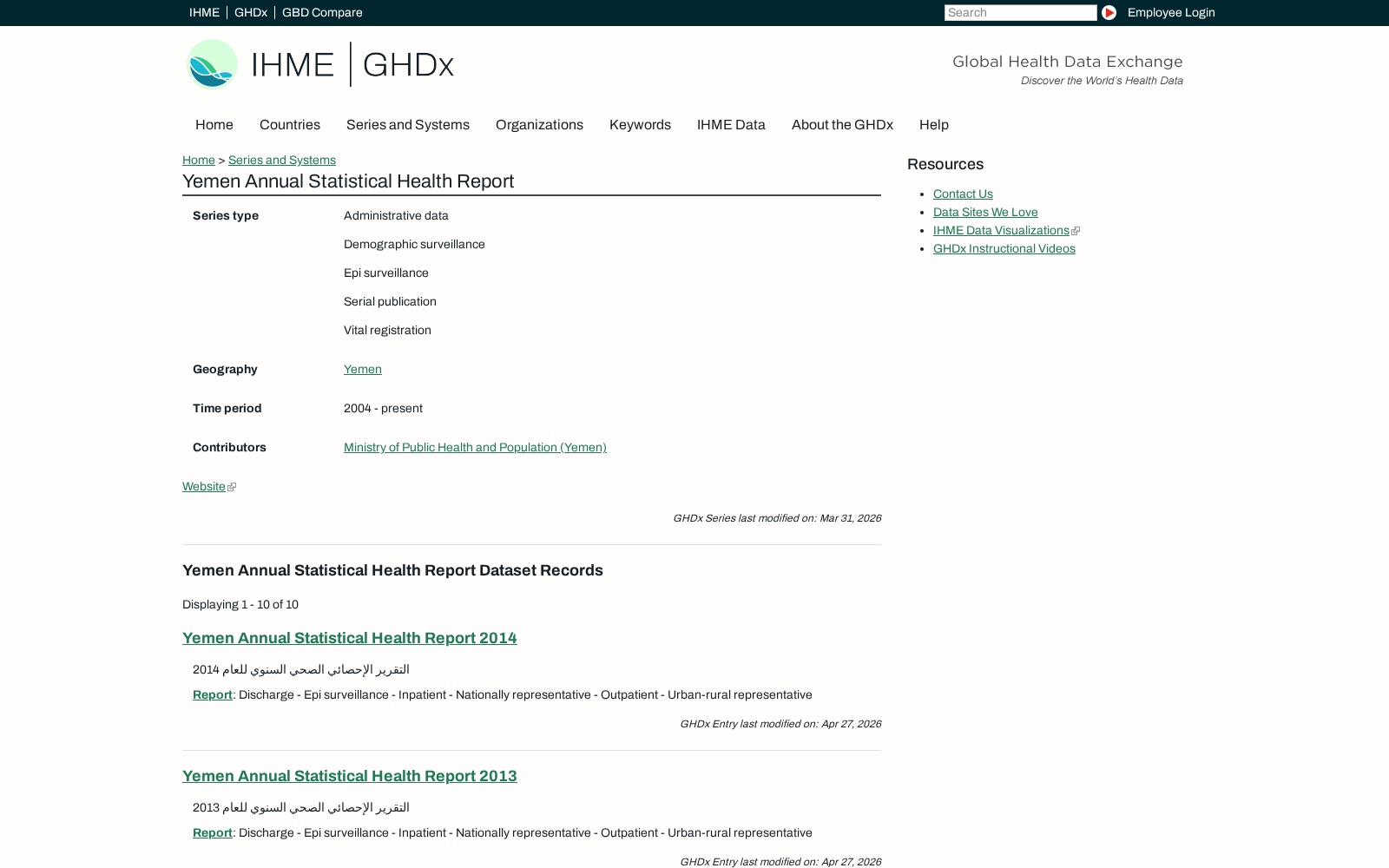1389x868 pixels.
Task: Click 'Epi surveillance' series type
Action: [x=386, y=273]
